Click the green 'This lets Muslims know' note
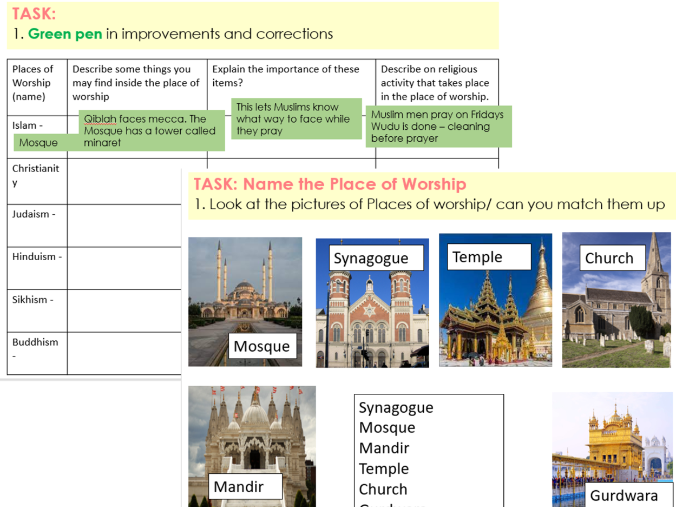The image size is (676, 507). tap(296, 119)
